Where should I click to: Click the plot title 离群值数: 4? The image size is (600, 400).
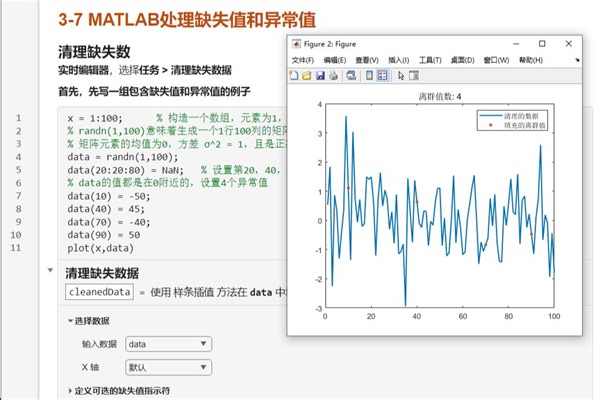click(x=439, y=96)
